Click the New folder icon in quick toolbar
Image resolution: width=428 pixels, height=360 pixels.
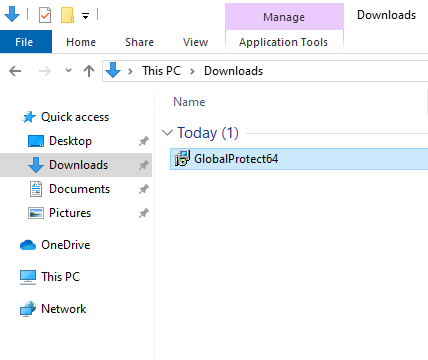click(x=67, y=15)
